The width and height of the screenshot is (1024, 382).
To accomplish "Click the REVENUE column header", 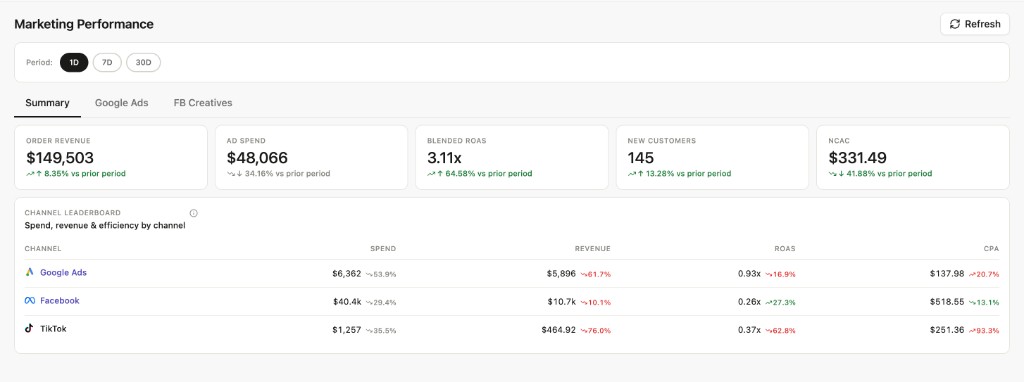I will tap(592, 249).
